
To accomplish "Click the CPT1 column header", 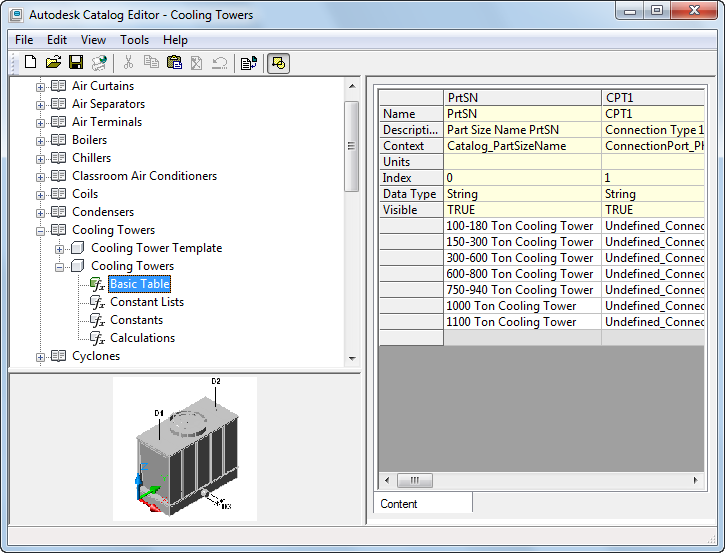I will (x=653, y=98).
